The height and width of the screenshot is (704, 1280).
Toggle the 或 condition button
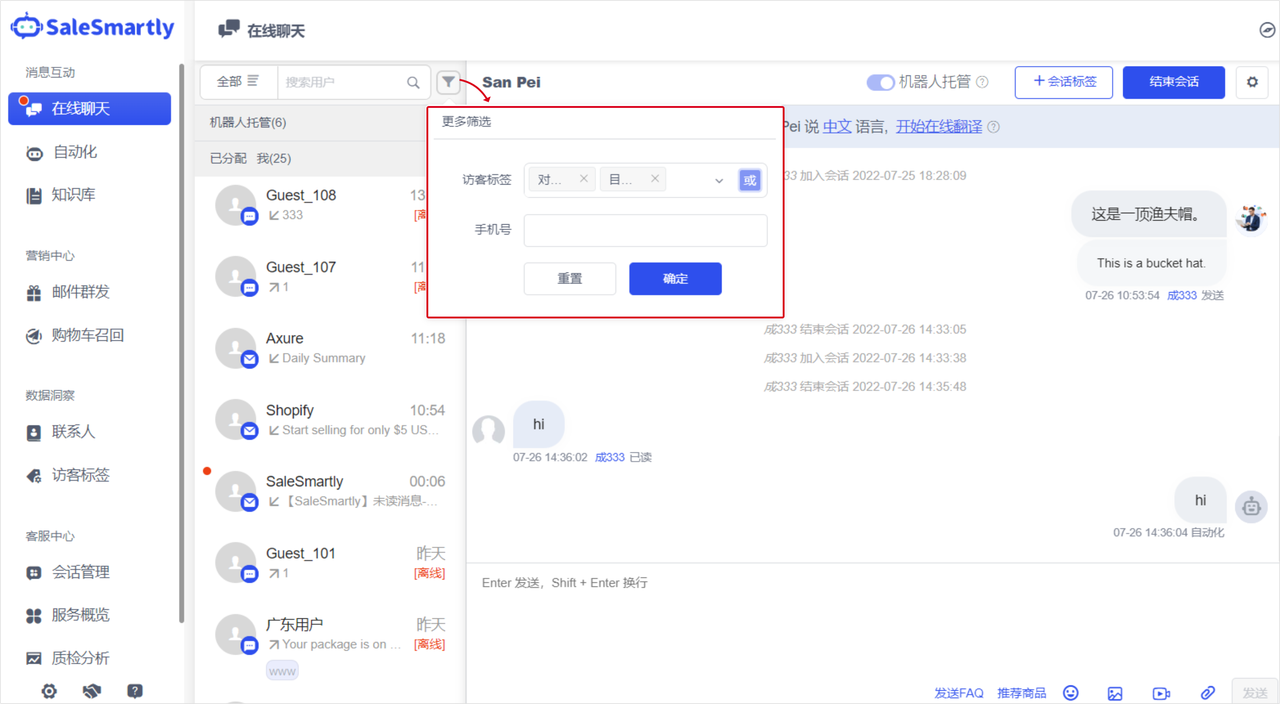pyautogui.click(x=750, y=180)
